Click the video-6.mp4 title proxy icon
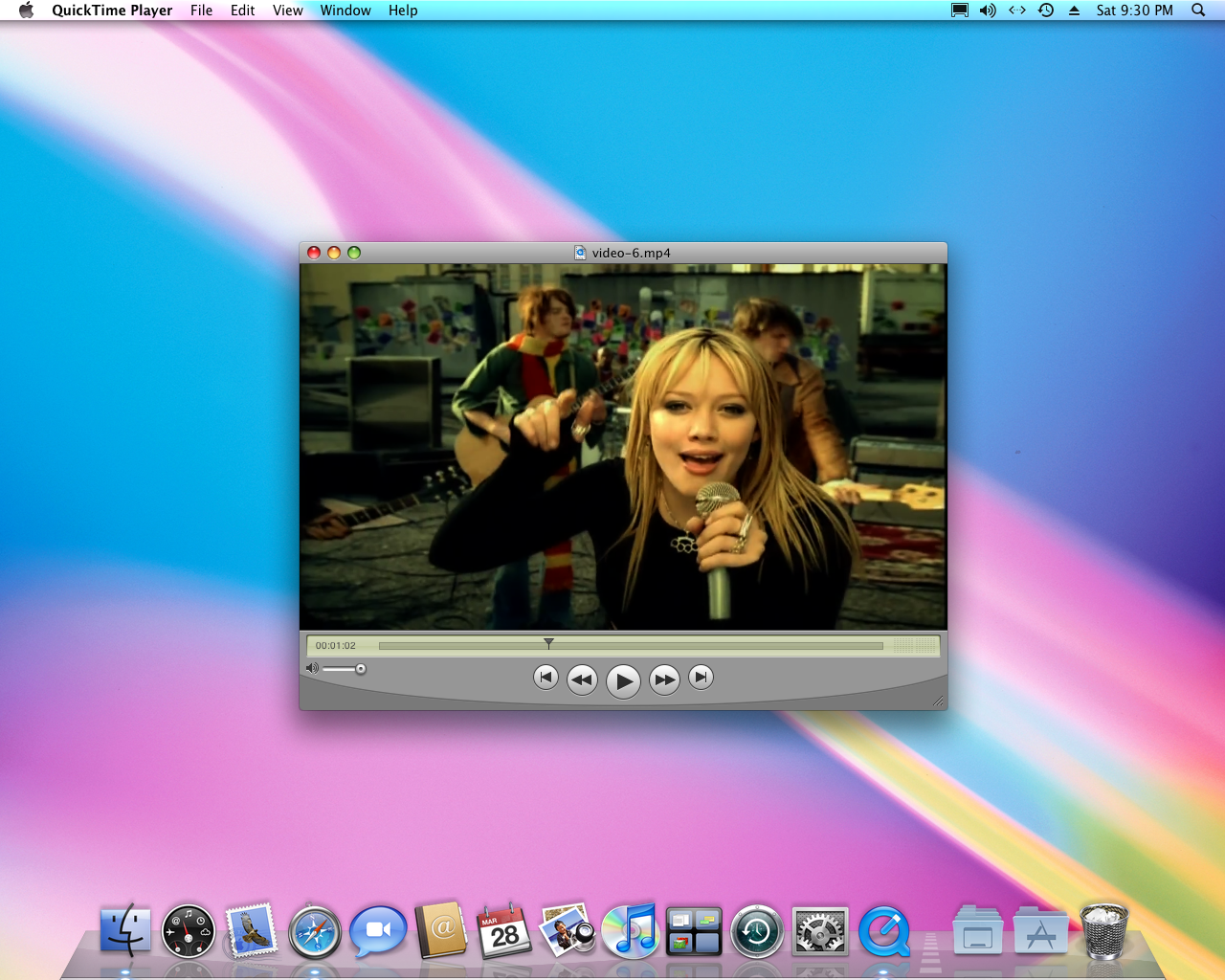The width and height of the screenshot is (1225, 980). coord(580,253)
